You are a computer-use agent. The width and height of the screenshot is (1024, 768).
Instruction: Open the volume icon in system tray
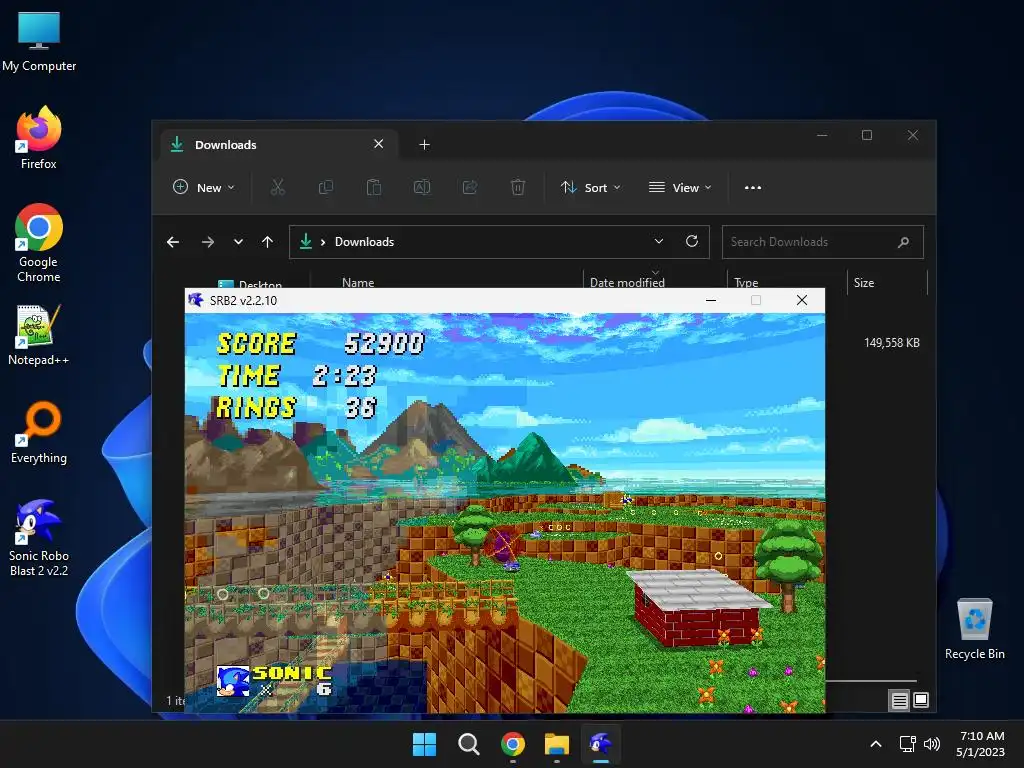click(932, 744)
